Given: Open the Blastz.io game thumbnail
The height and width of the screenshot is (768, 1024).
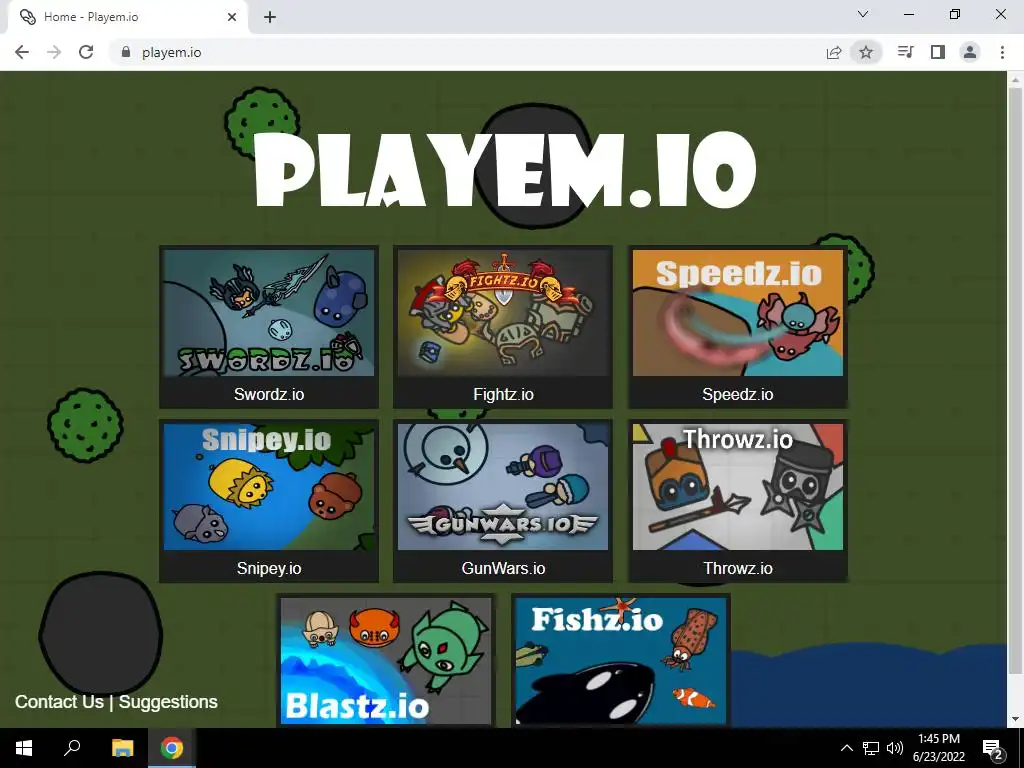Looking at the screenshot, I should tap(386, 661).
